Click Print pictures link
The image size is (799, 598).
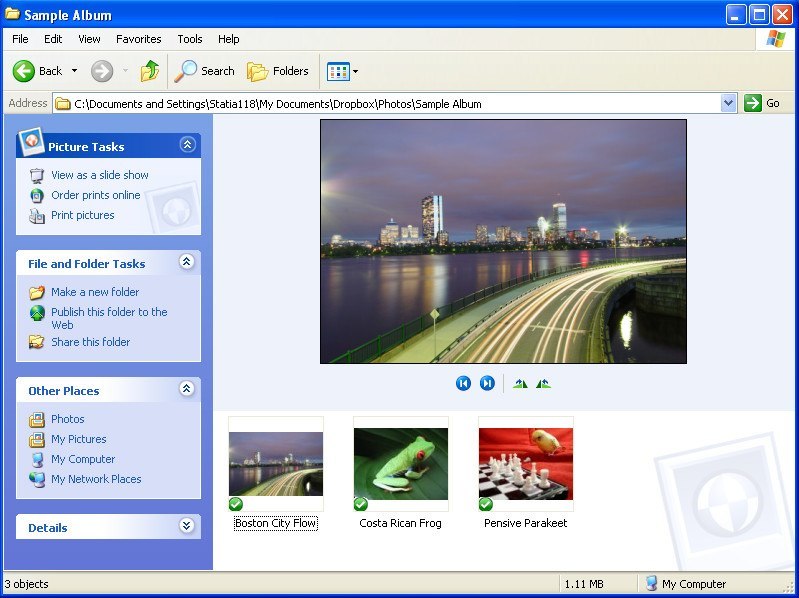click(x=83, y=215)
